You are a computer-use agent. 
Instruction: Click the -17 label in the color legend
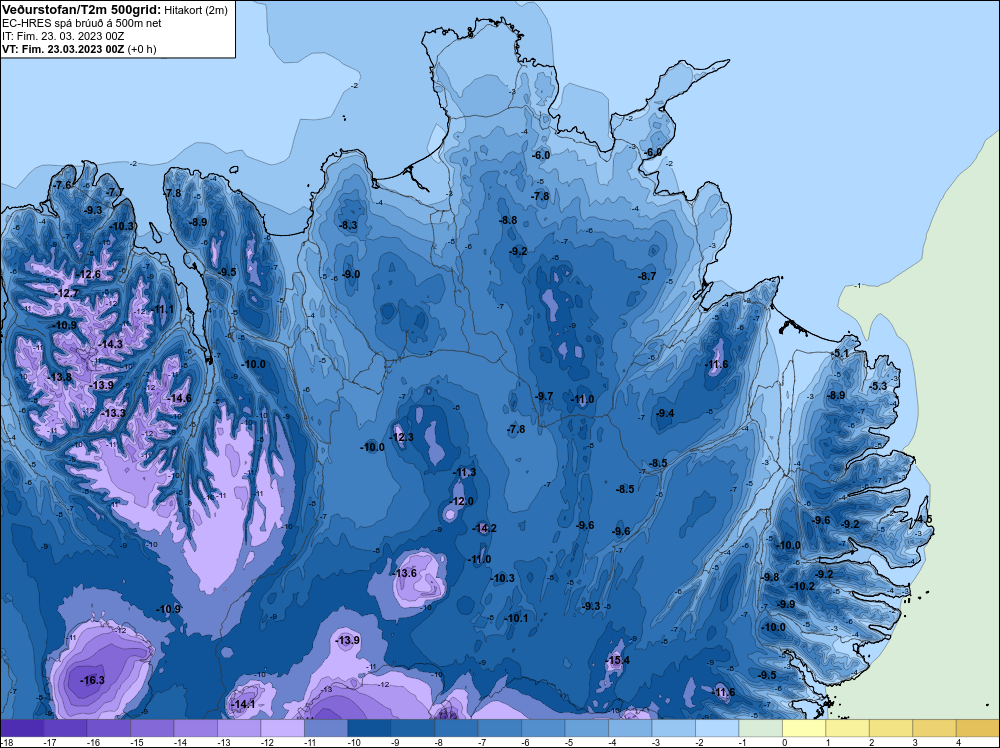click(48, 742)
